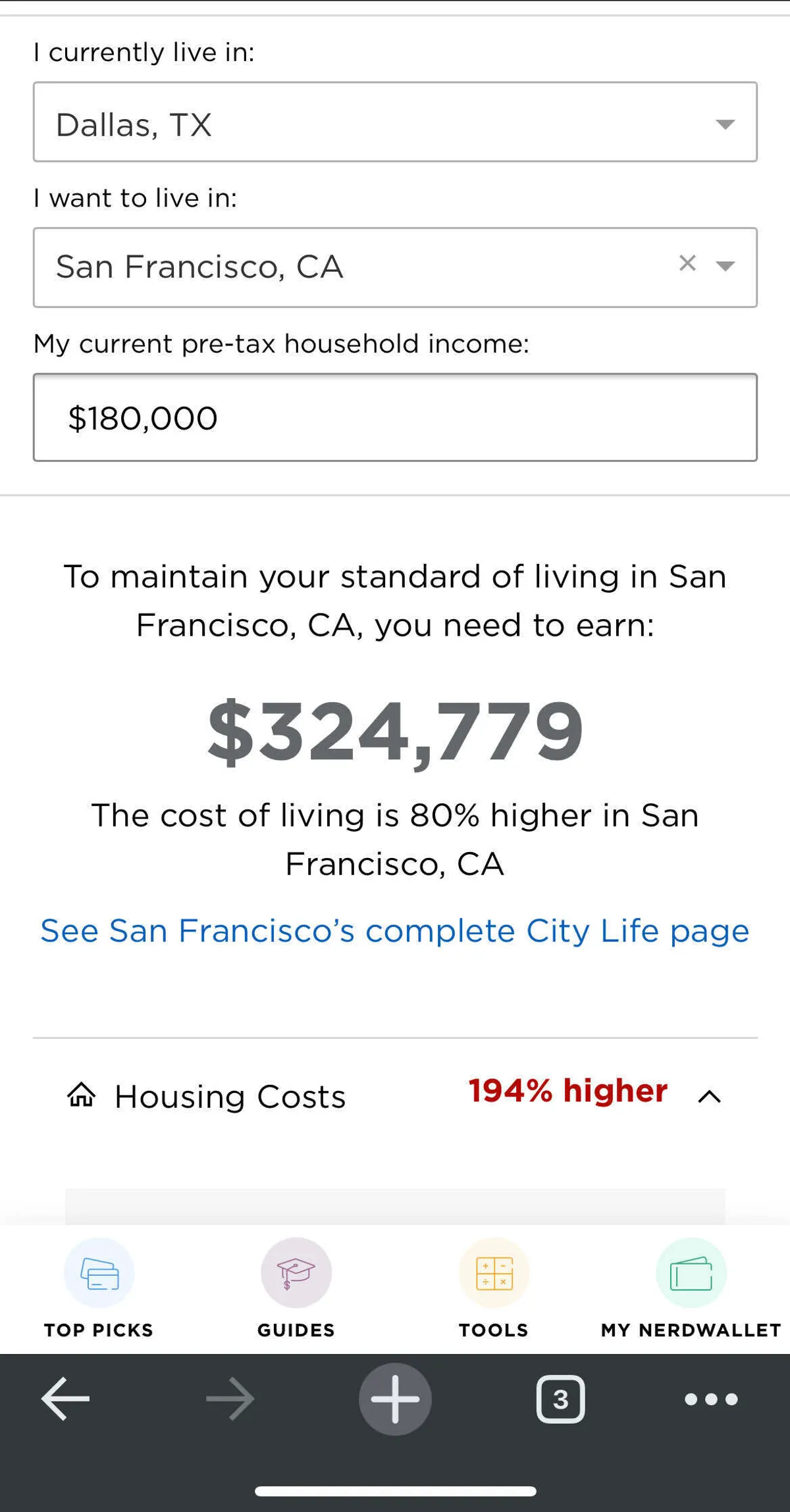Open the My NerdWallet wallet icon

pyautogui.click(x=691, y=1273)
